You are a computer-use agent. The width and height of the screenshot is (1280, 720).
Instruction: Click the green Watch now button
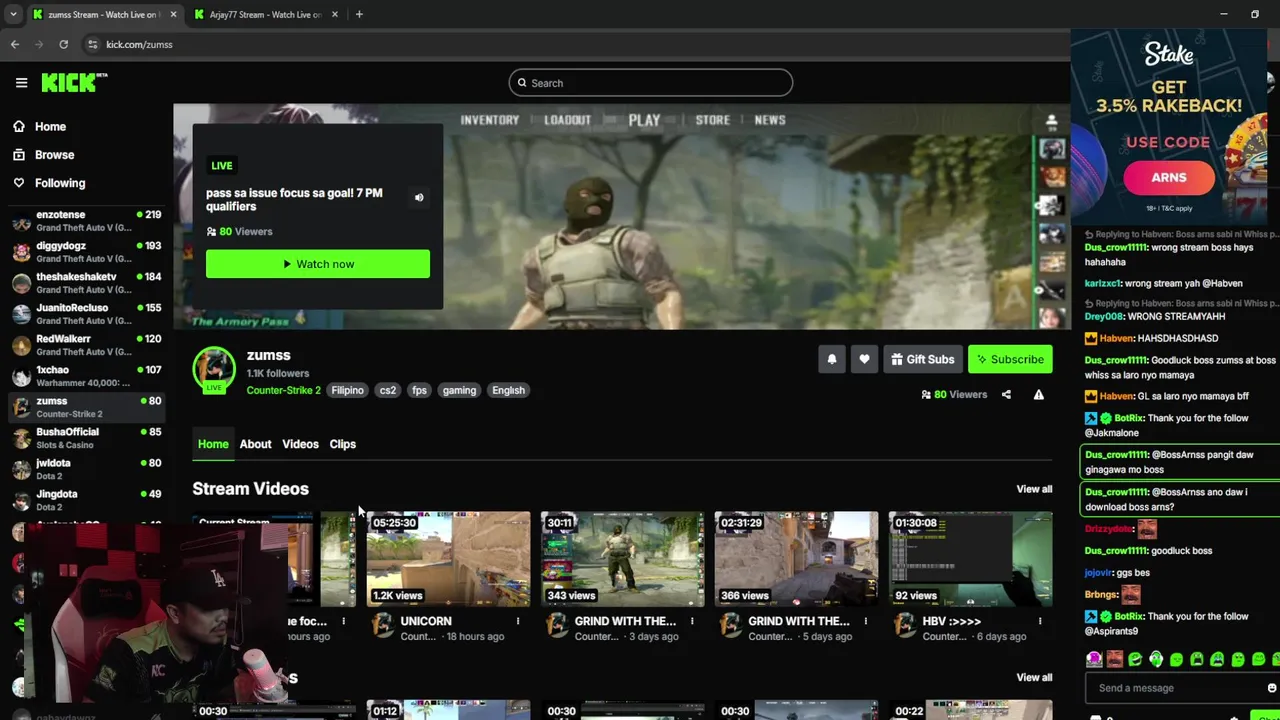pos(318,264)
